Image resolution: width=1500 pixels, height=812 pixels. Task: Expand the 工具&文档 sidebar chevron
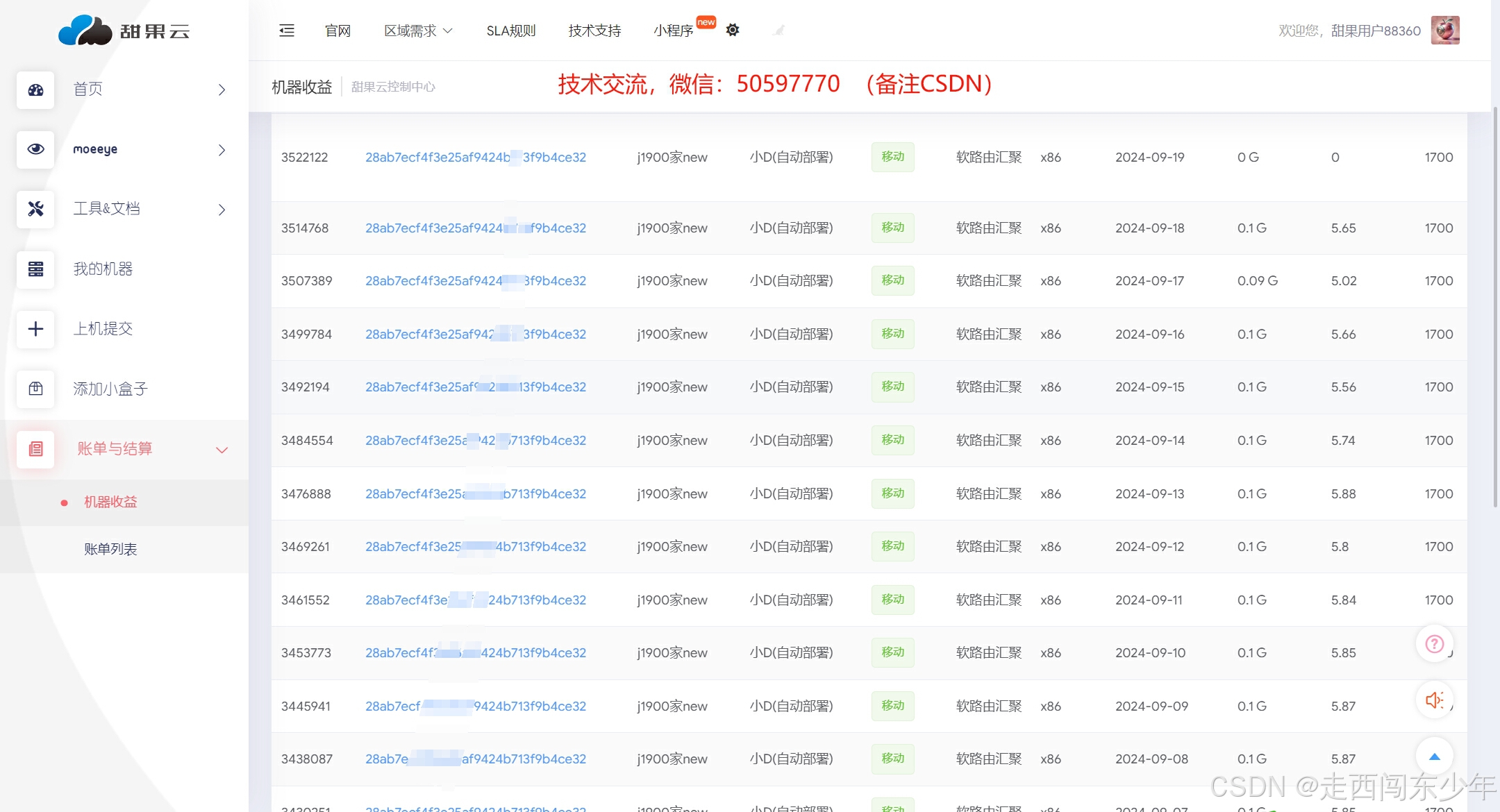pyautogui.click(x=222, y=210)
